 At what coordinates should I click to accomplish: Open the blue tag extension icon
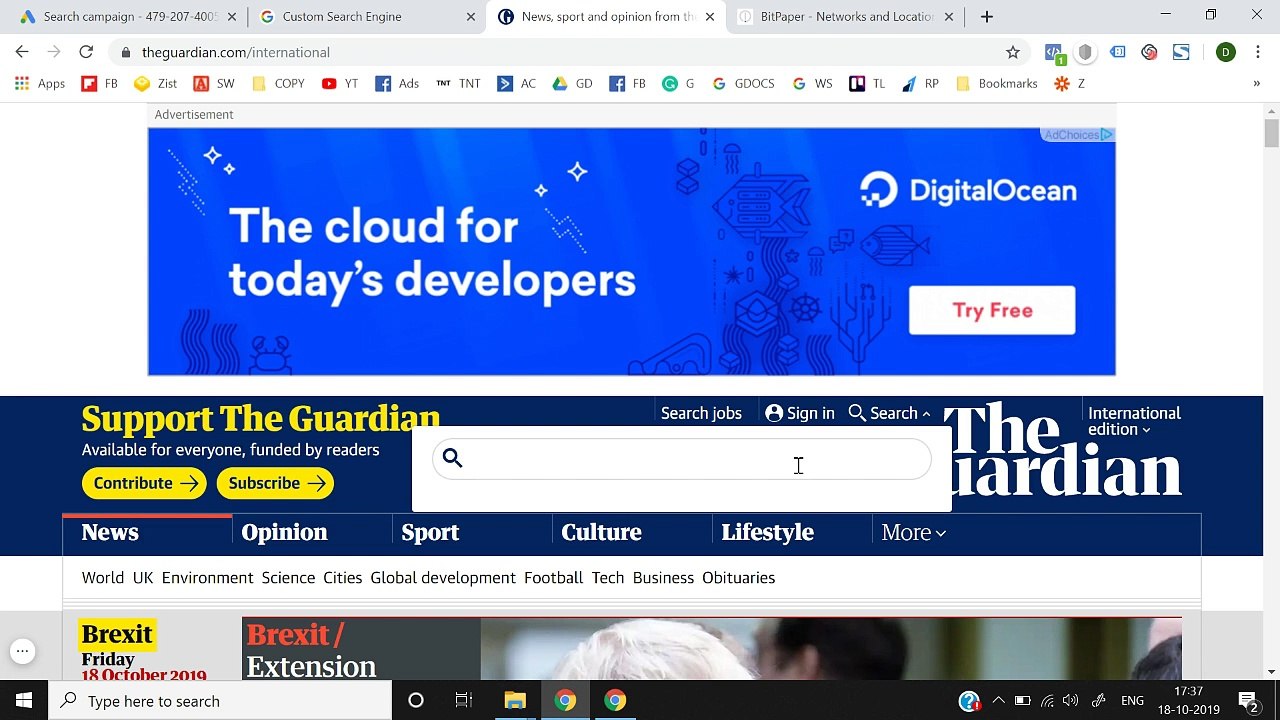pos(1118,52)
